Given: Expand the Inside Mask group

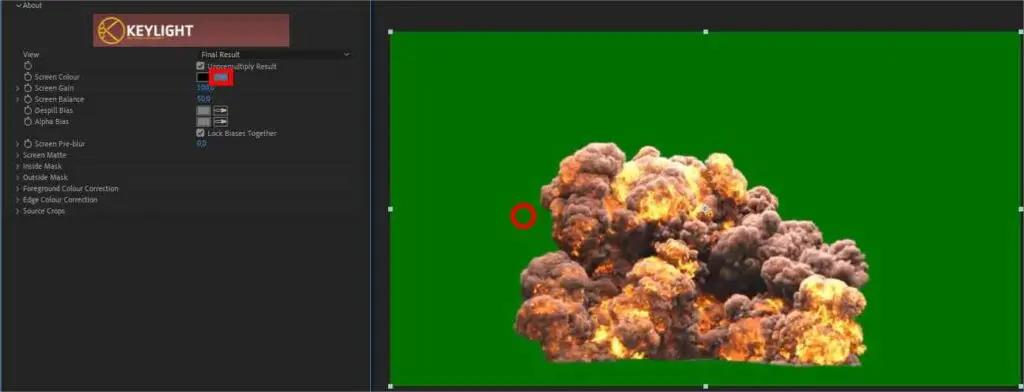Looking at the screenshot, I should (x=18, y=167).
